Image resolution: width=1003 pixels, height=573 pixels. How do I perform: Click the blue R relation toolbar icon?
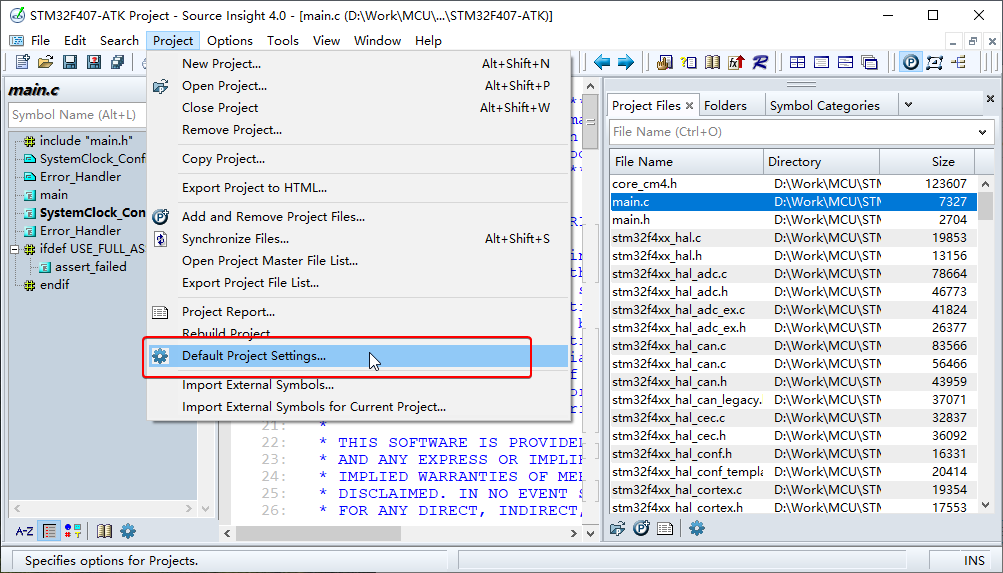pyautogui.click(x=760, y=62)
